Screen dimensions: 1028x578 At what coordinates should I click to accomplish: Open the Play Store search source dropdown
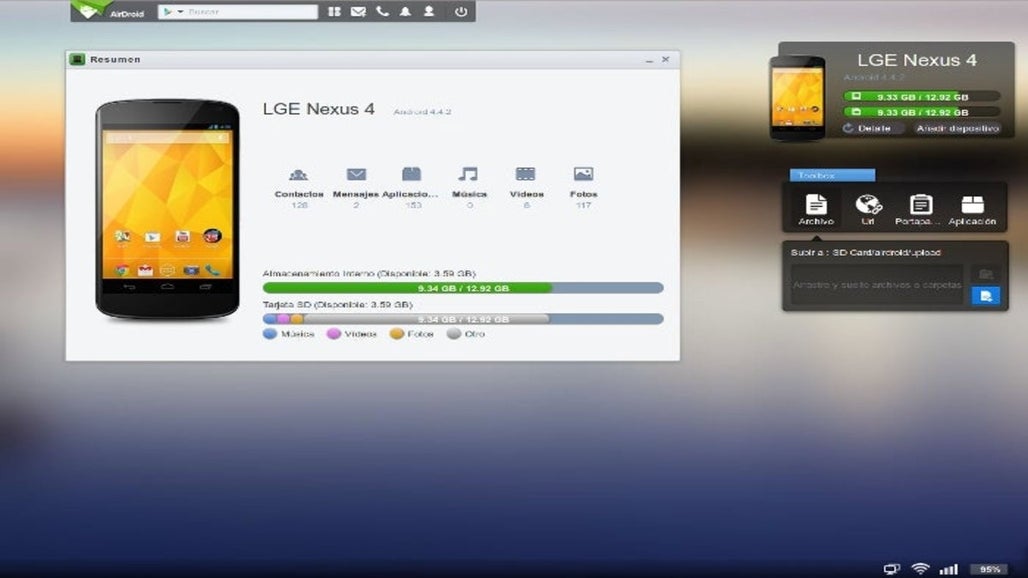[x=173, y=12]
